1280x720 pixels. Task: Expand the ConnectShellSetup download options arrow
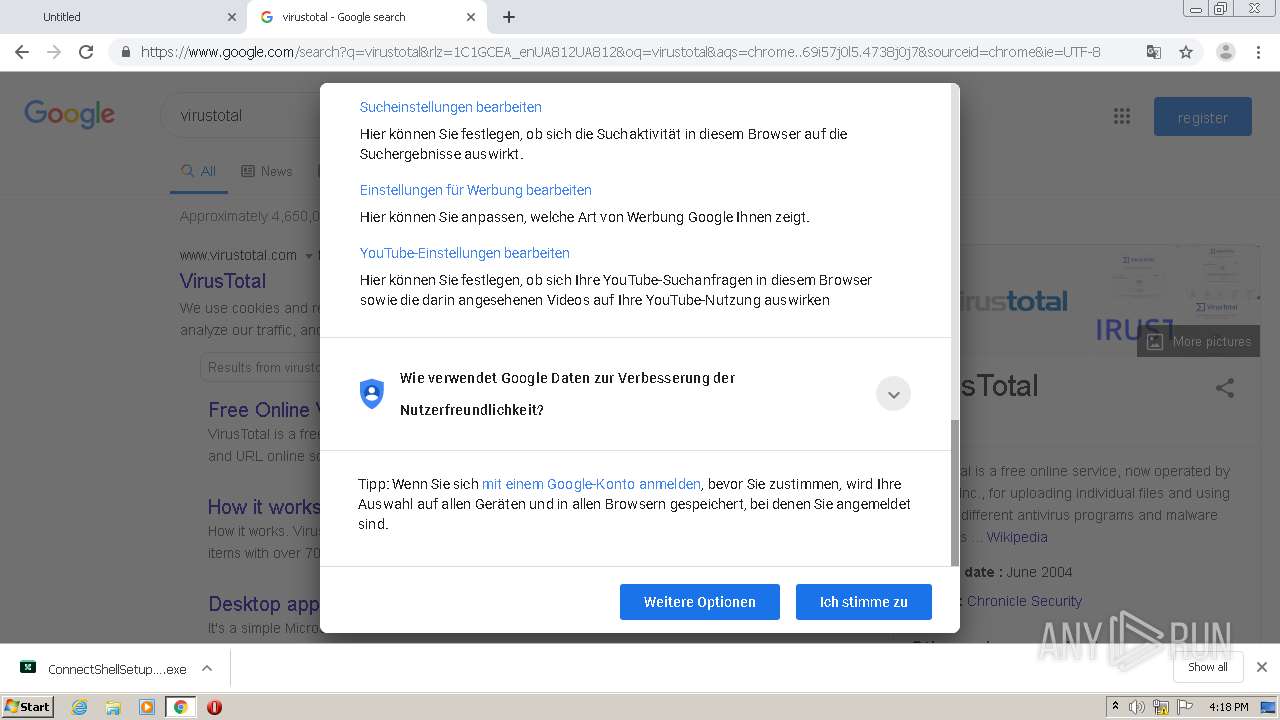[x=207, y=668]
